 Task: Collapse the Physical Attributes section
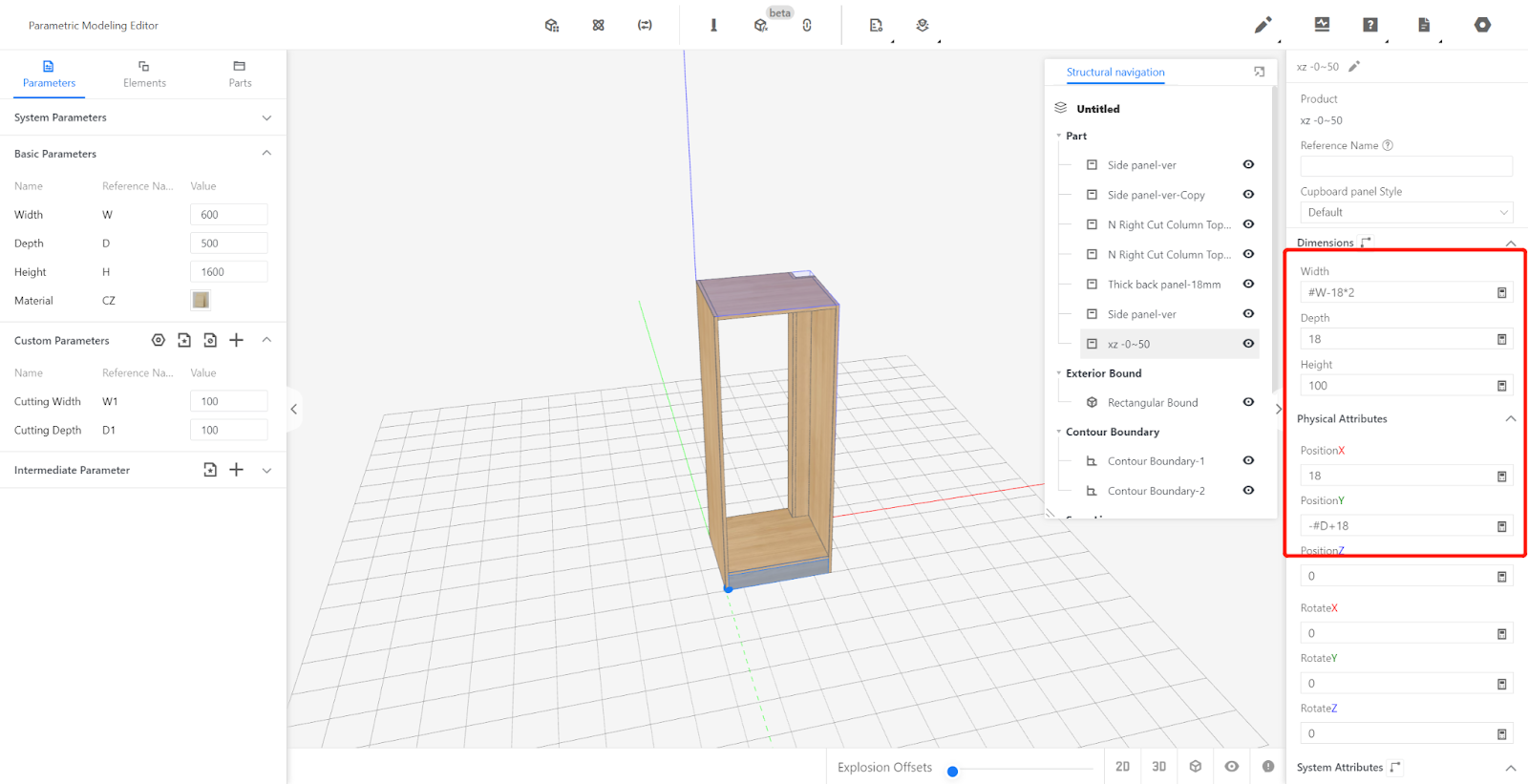1510,419
